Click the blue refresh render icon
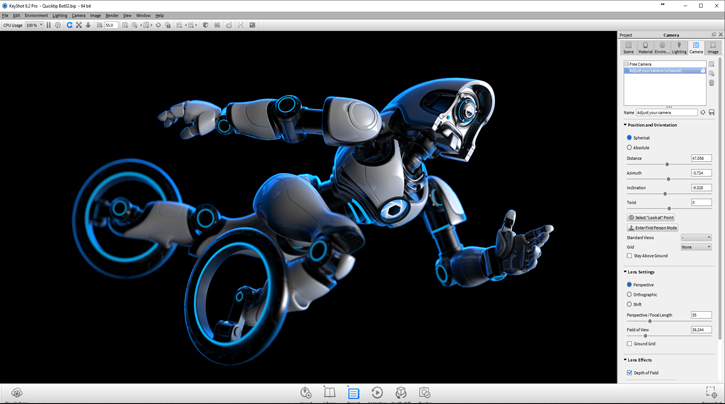Screen dimensions: 725x404 click(69, 25)
